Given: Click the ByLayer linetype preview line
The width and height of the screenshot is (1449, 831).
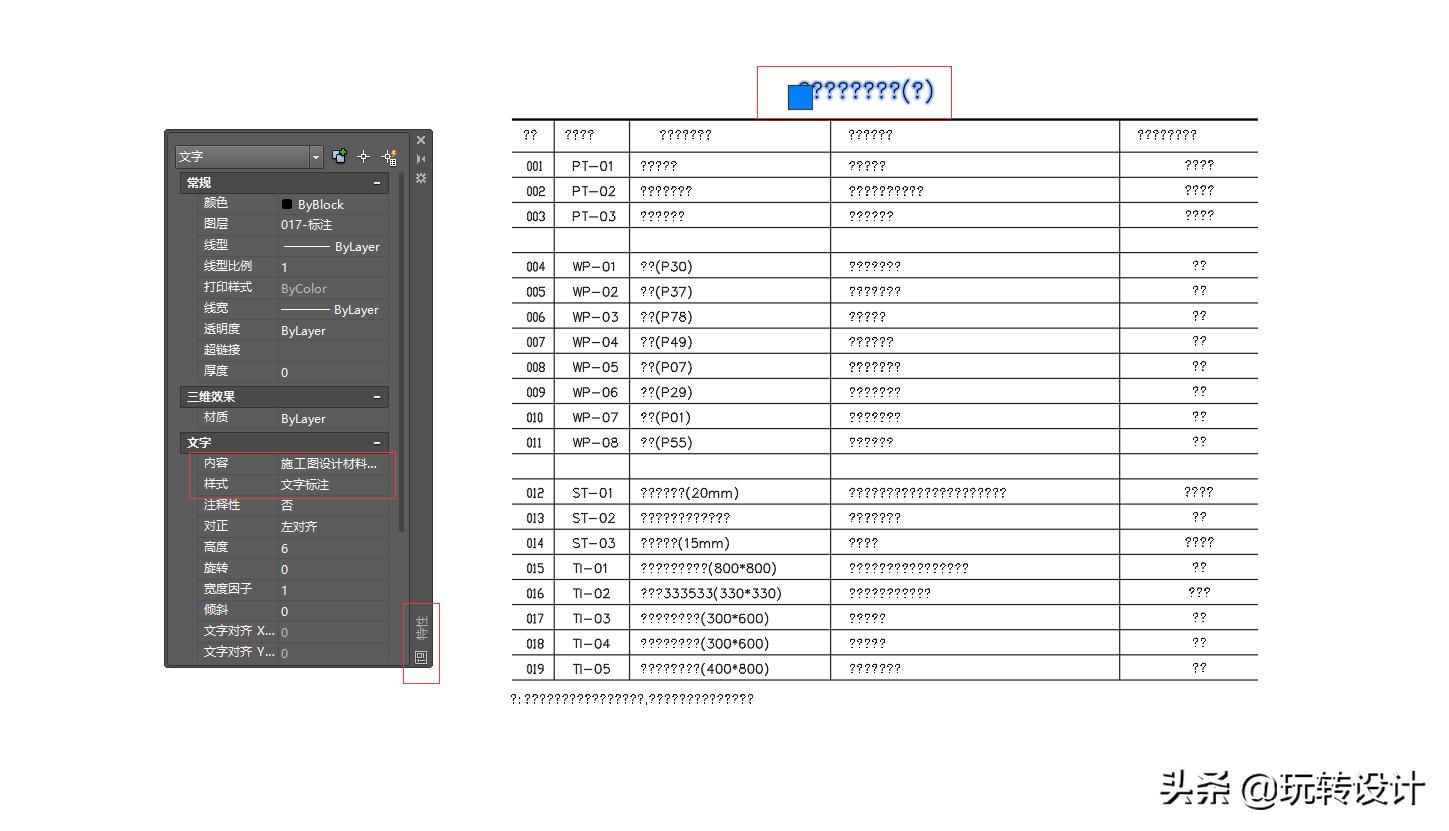Looking at the screenshot, I should click(x=325, y=246).
